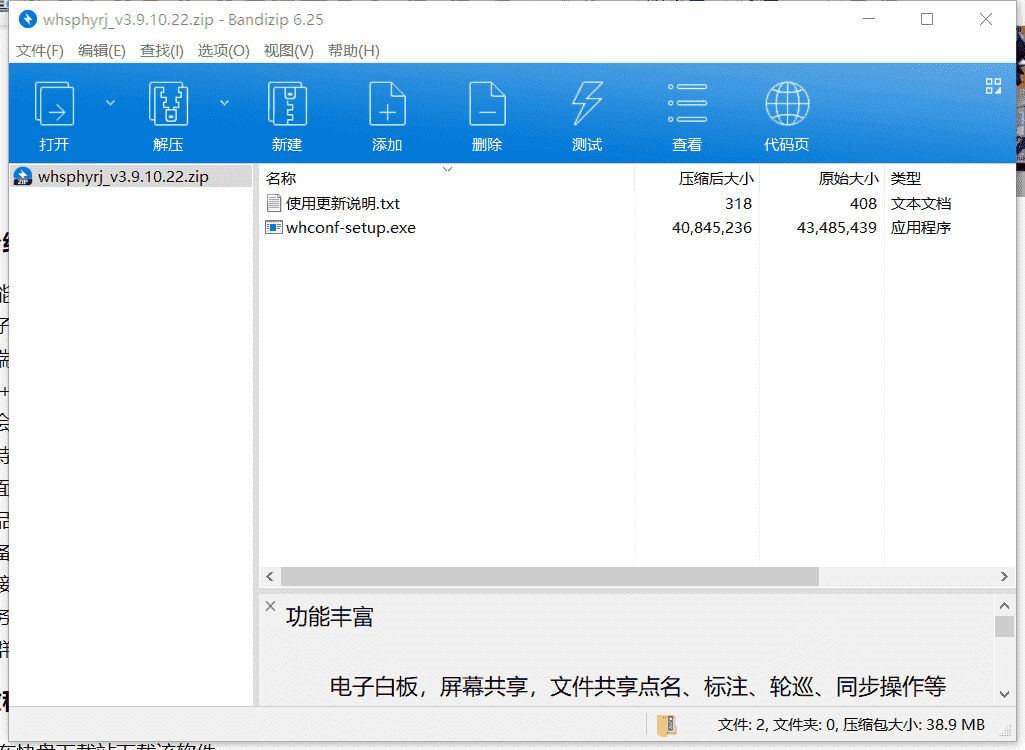Click the 功能丰富 heading in comment panel
1025x750 pixels.
click(x=329, y=617)
